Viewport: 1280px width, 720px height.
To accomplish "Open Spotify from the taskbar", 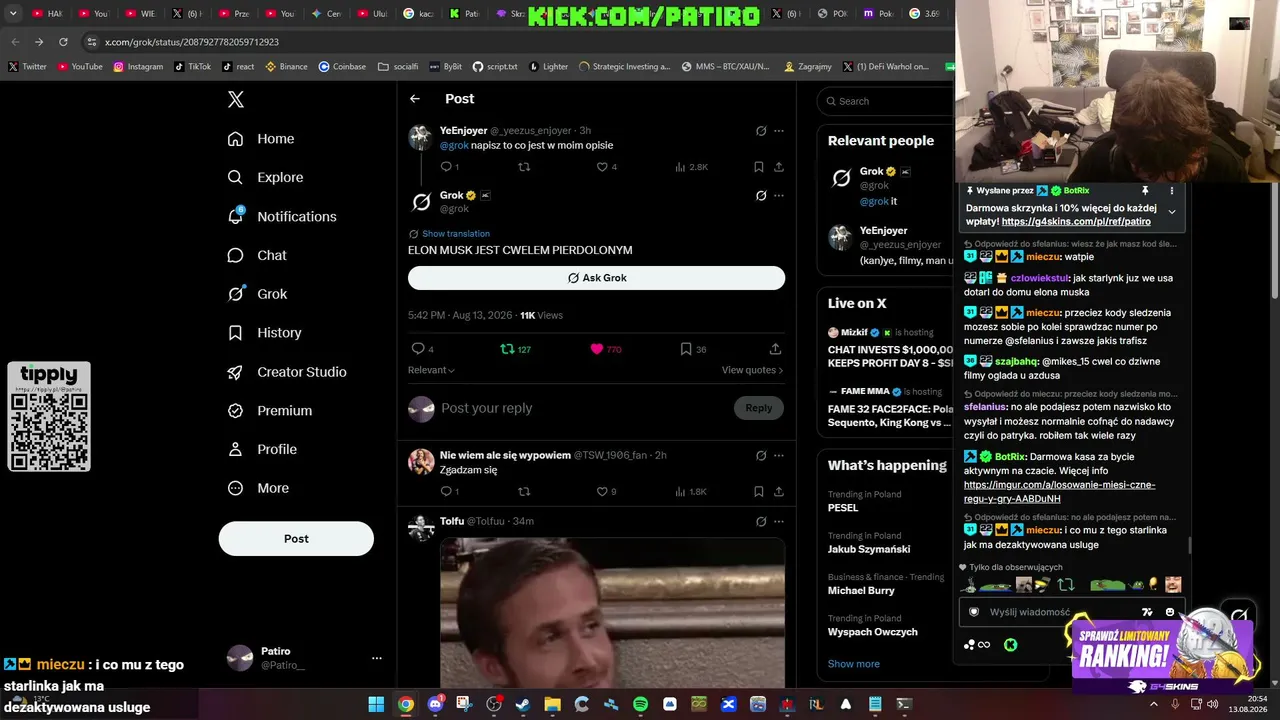I will click(640, 704).
